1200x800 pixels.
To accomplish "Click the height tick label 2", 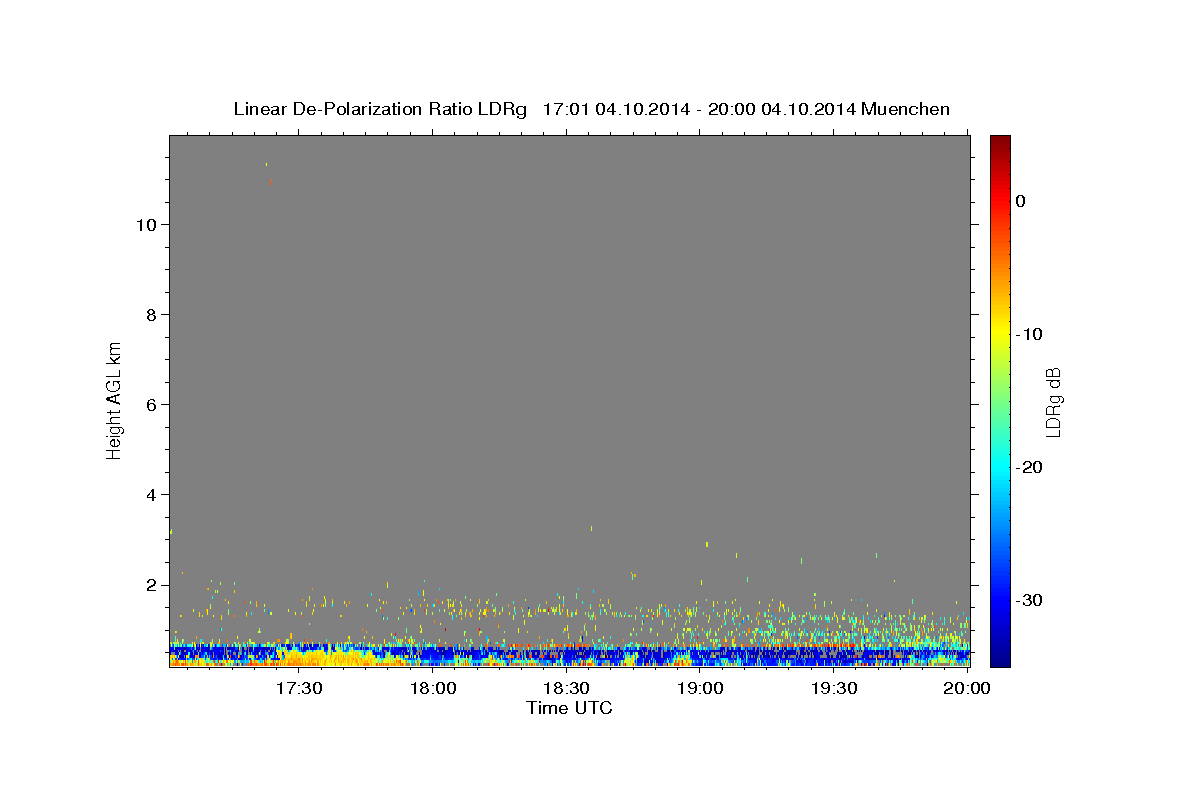I will click(x=149, y=585).
